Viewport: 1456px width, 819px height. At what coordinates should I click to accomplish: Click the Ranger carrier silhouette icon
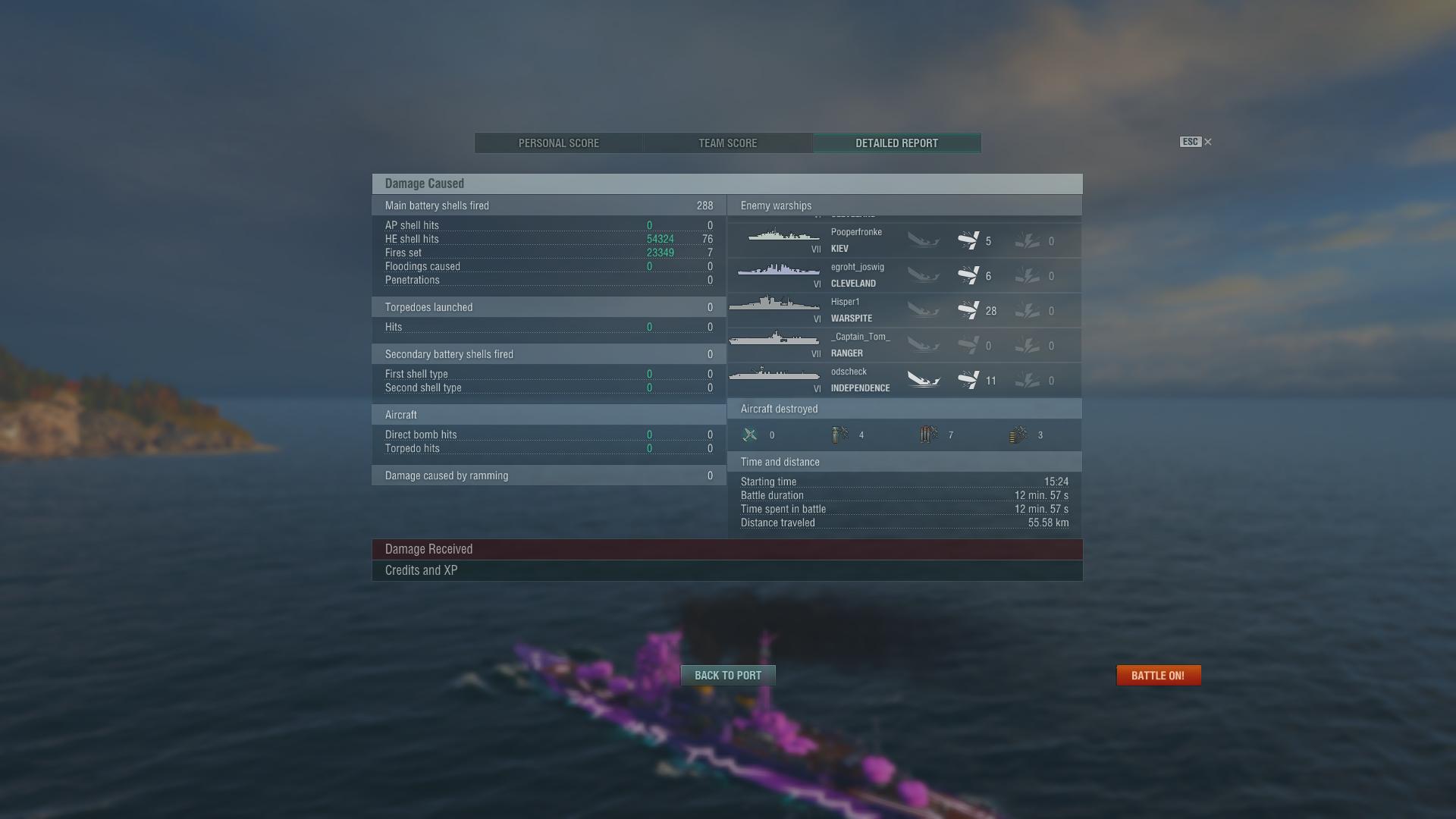coord(774,338)
